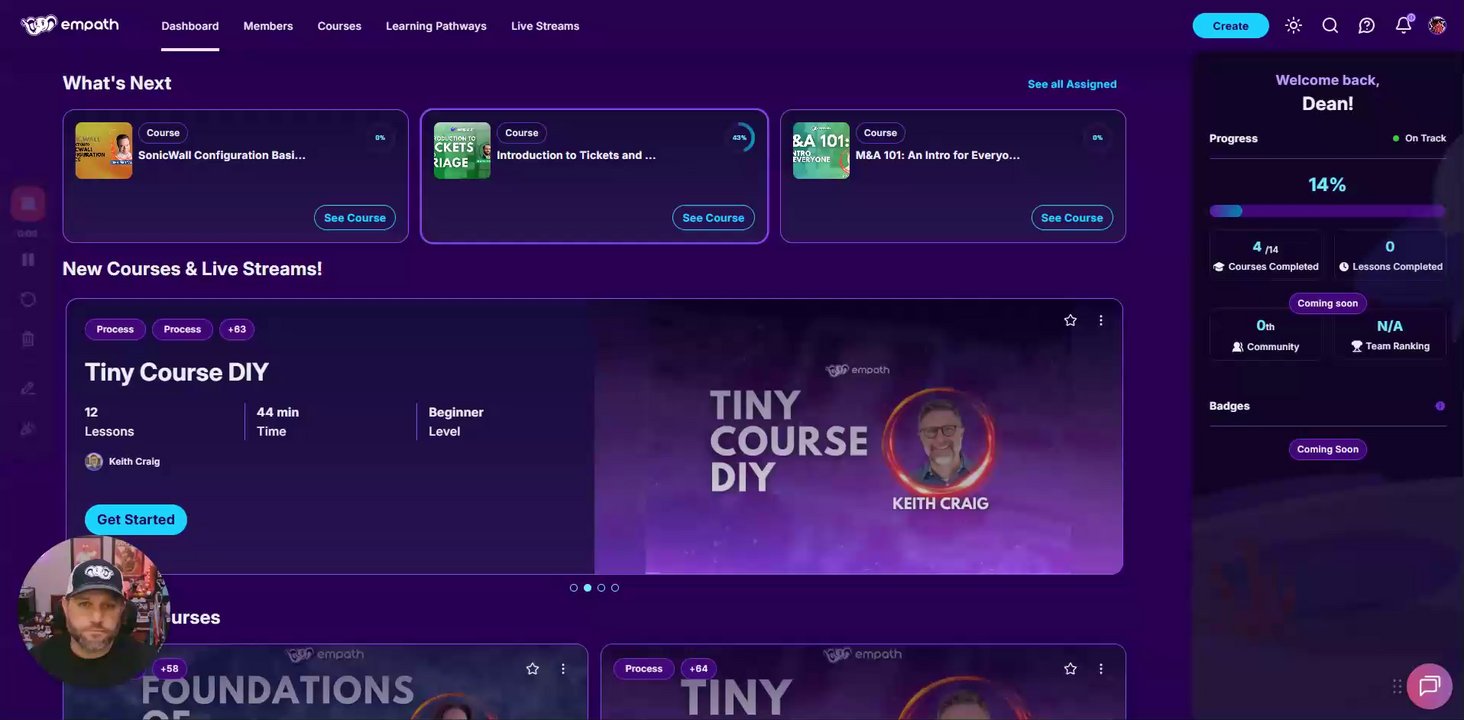Open more options on Tiny Course DIY featured card
The height and width of the screenshot is (720, 1464).
(x=1101, y=320)
